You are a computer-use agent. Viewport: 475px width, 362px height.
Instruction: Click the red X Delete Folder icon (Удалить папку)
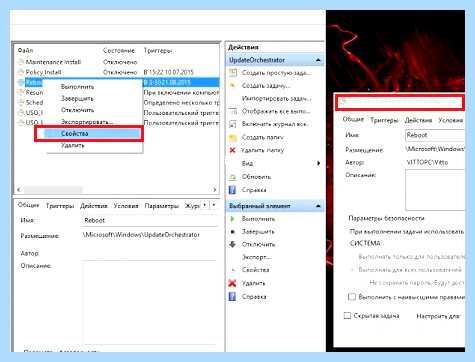[233, 150]
